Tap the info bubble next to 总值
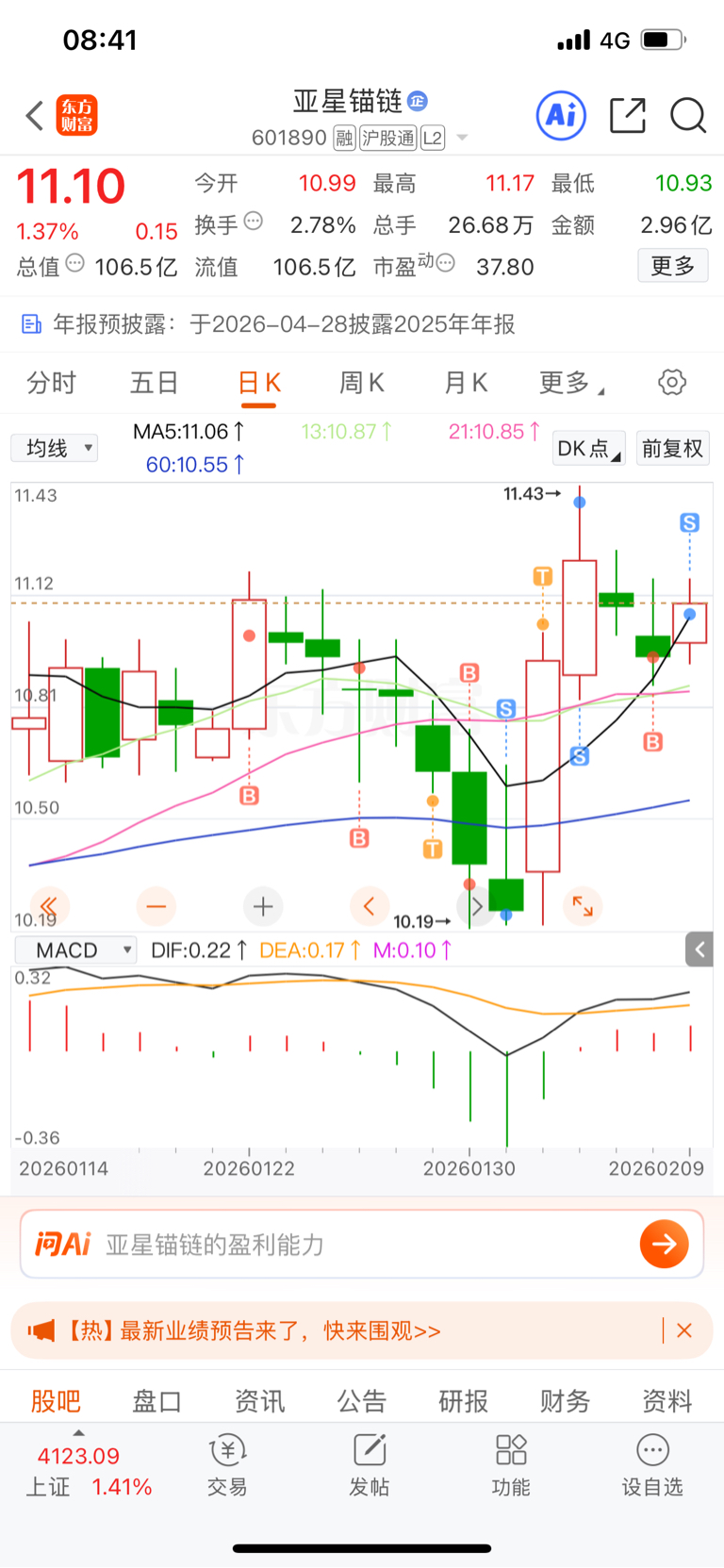The image size is (724, 1568). click(x=75, y=263)
